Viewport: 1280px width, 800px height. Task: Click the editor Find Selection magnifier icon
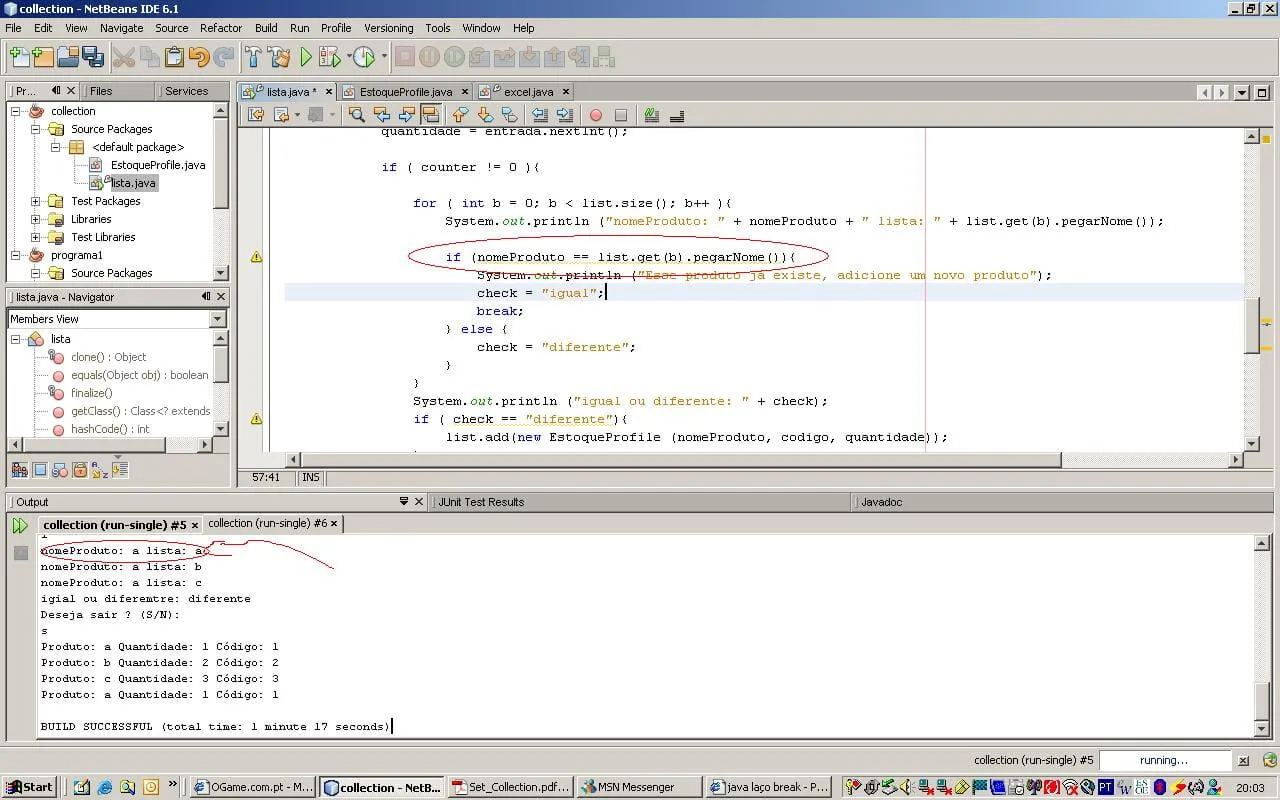[x=356, y=115]
